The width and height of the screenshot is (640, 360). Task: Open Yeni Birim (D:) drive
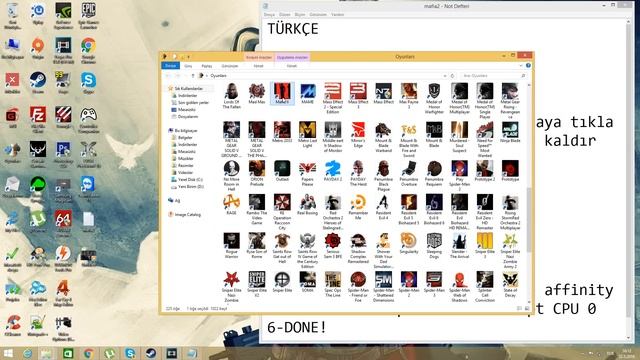(x=187, y=187)
